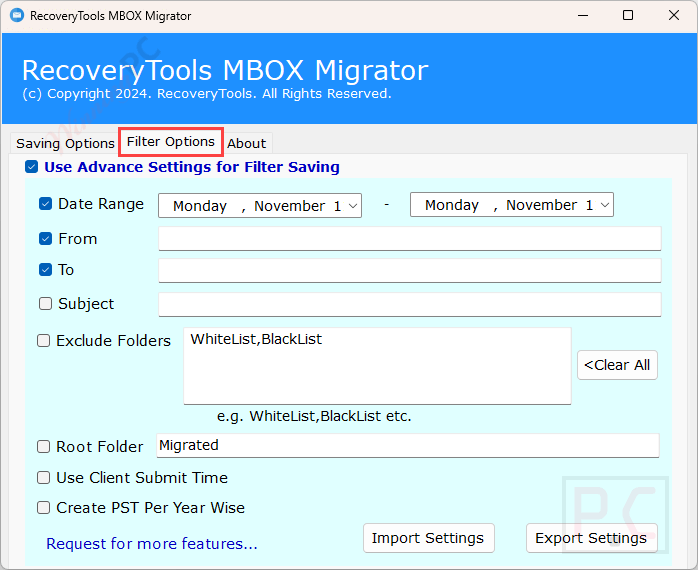Uncheck the Date Range checkbox
Screen dimensions: 698x570
point(45,204)
